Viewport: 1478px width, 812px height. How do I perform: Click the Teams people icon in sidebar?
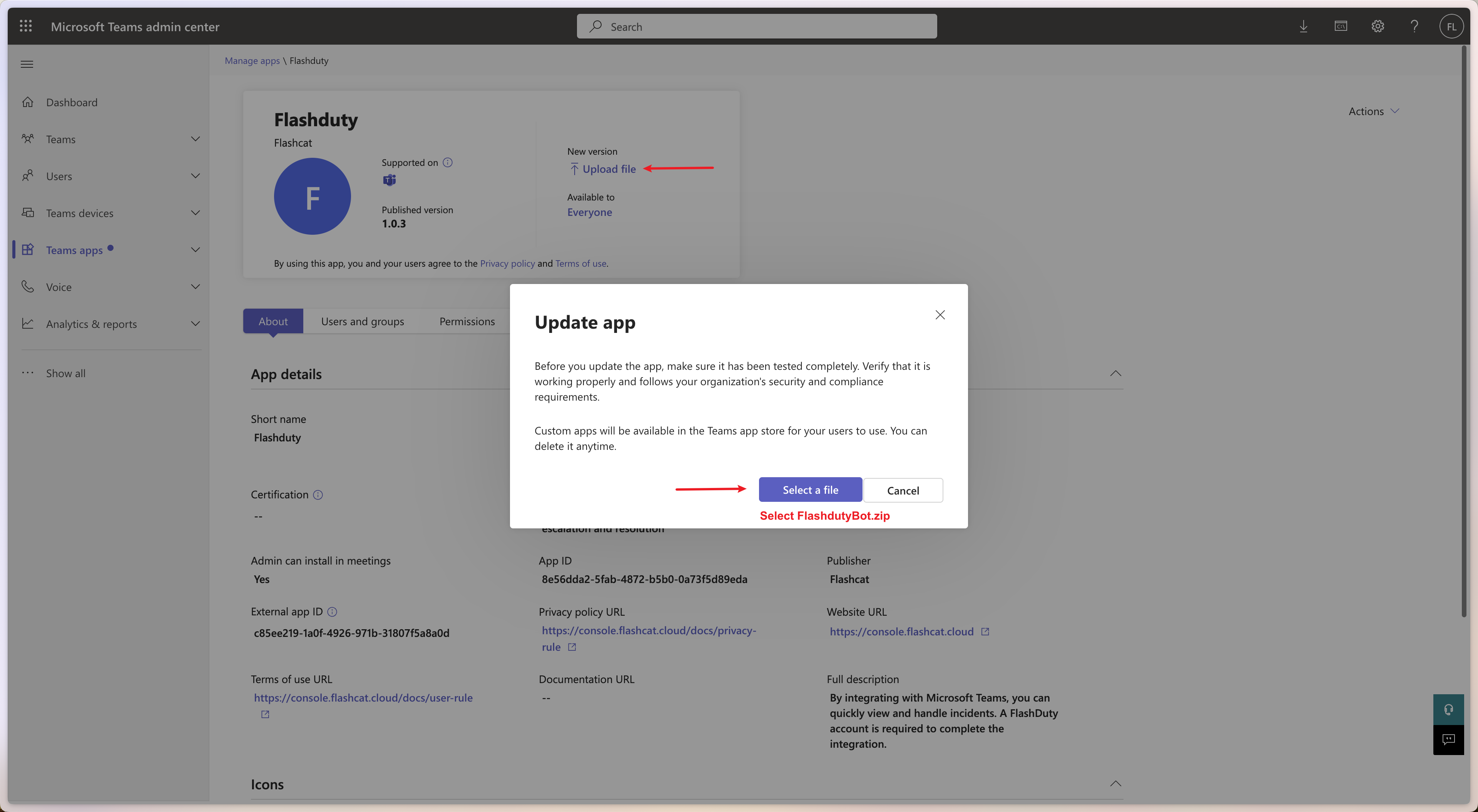(28, 139)
